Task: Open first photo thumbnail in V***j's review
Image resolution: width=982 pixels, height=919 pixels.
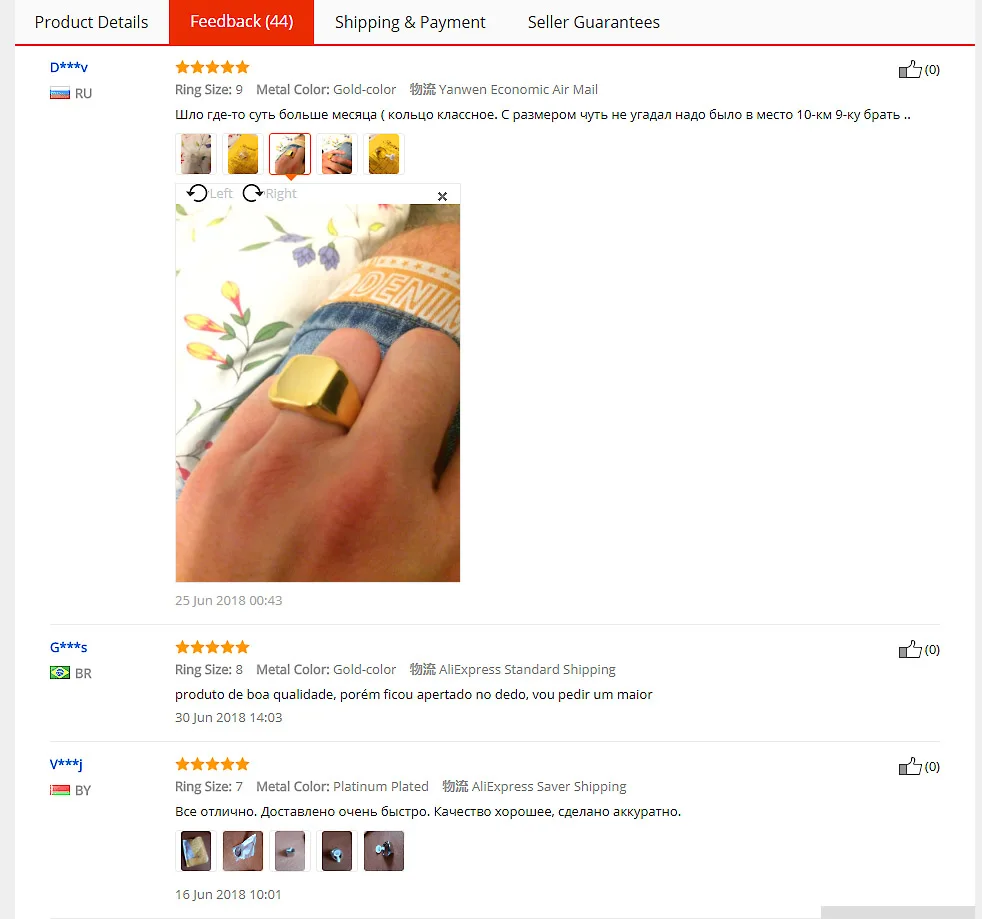Action: (x=196, y=851)
